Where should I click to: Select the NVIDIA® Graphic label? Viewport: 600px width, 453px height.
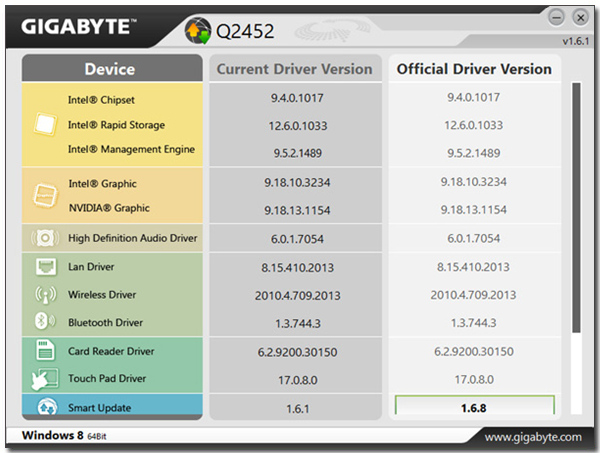[109, 208]
